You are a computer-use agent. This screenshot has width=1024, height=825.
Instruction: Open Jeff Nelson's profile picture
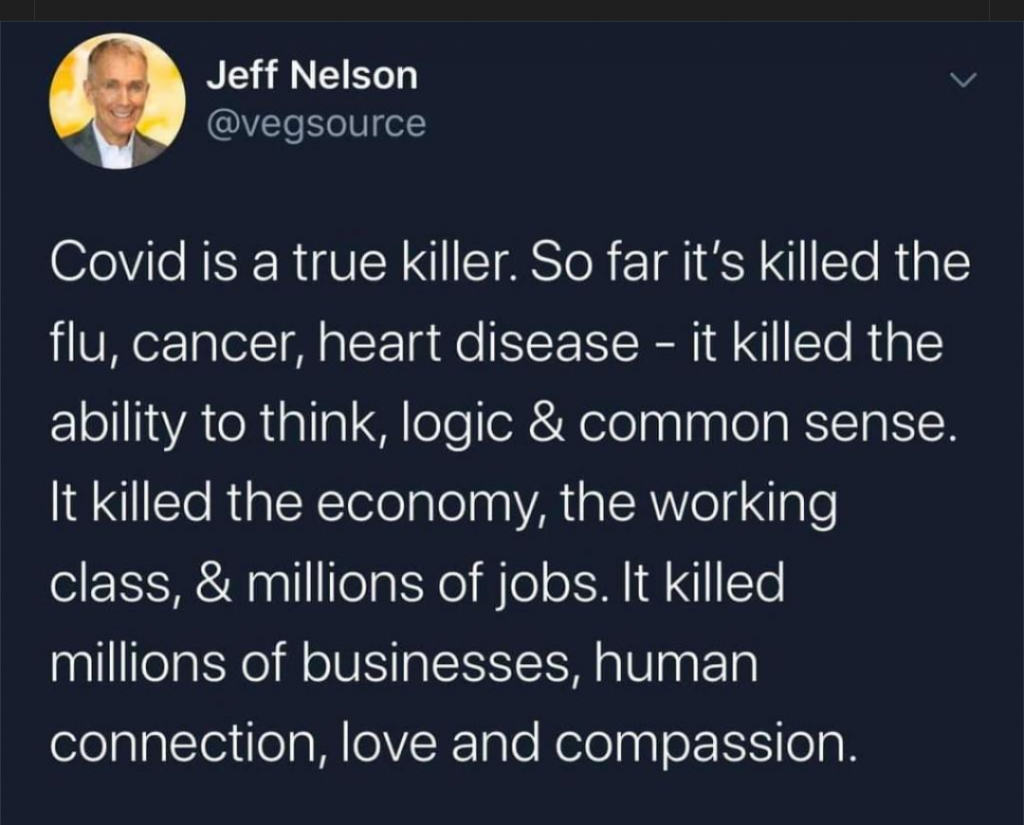(x=117, y=101)
